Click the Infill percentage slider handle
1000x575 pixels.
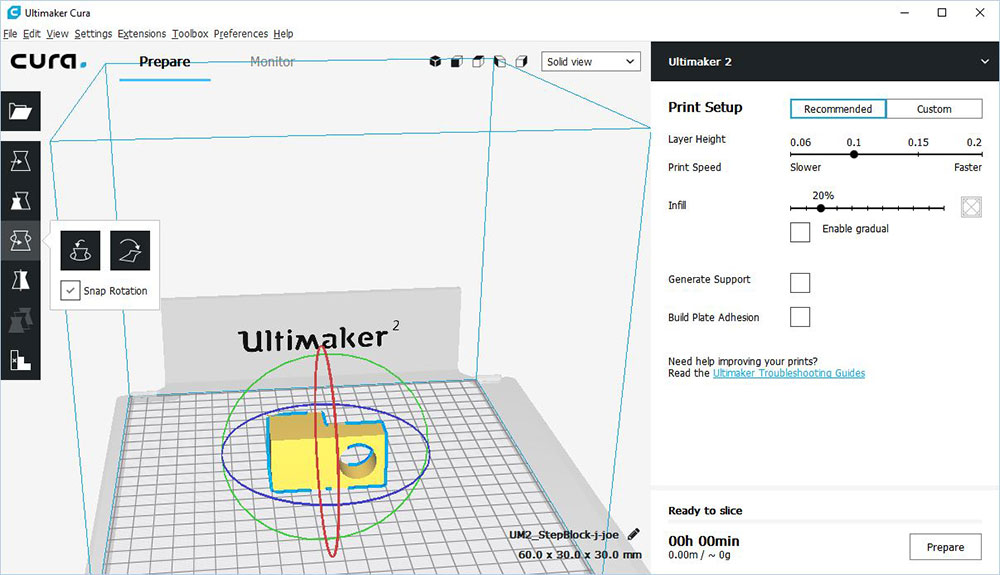click(821, 208)
